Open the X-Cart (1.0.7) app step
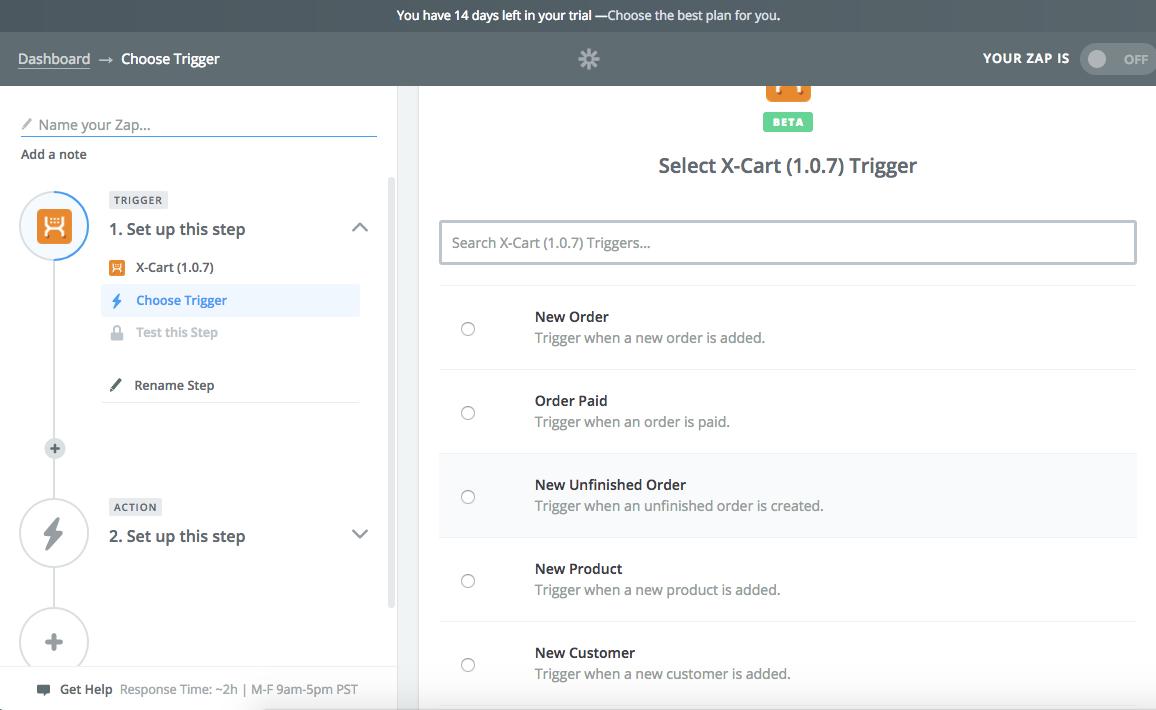1156x710 pixels. coord(175,268)
